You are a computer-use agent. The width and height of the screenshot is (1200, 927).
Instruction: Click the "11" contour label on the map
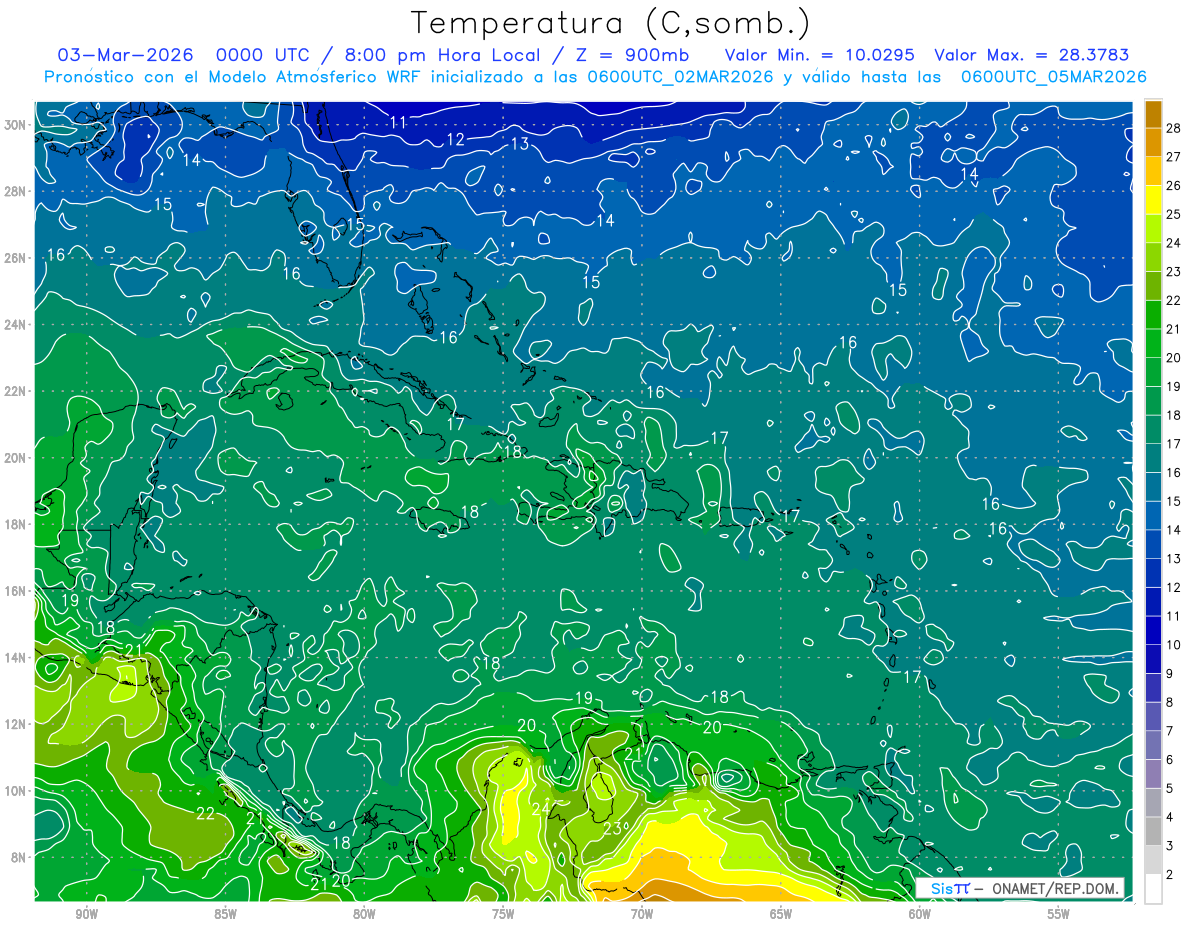[x=398, y=122]
